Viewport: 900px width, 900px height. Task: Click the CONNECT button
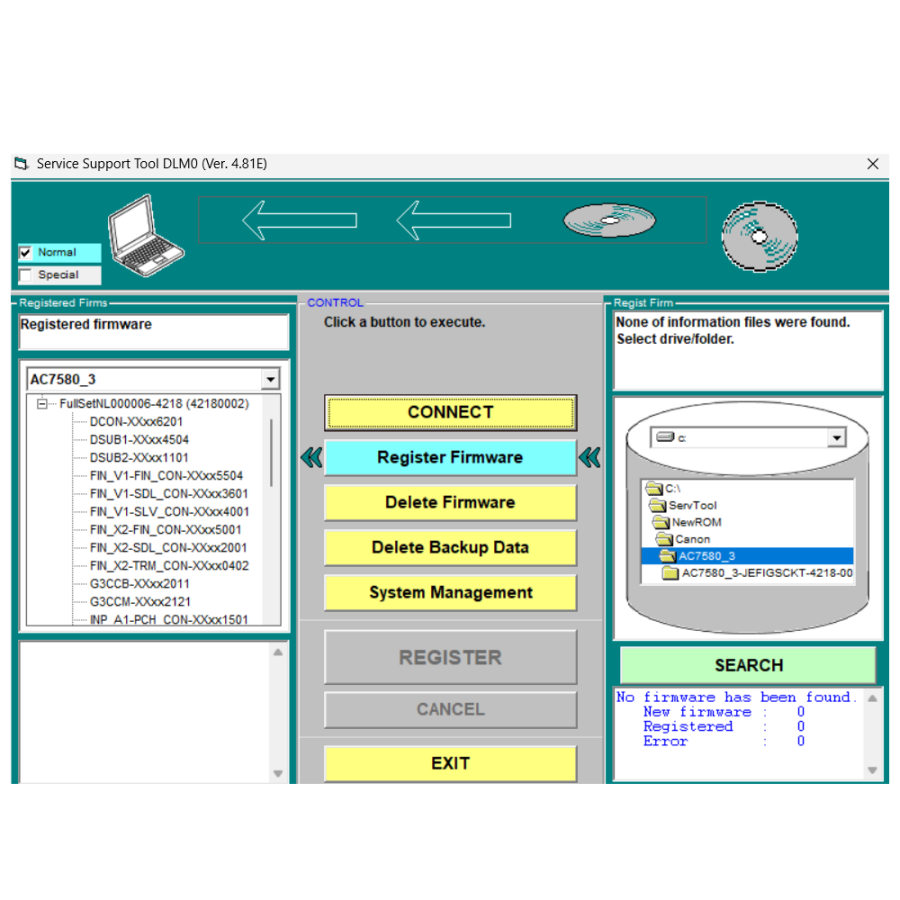click(451, 412)
